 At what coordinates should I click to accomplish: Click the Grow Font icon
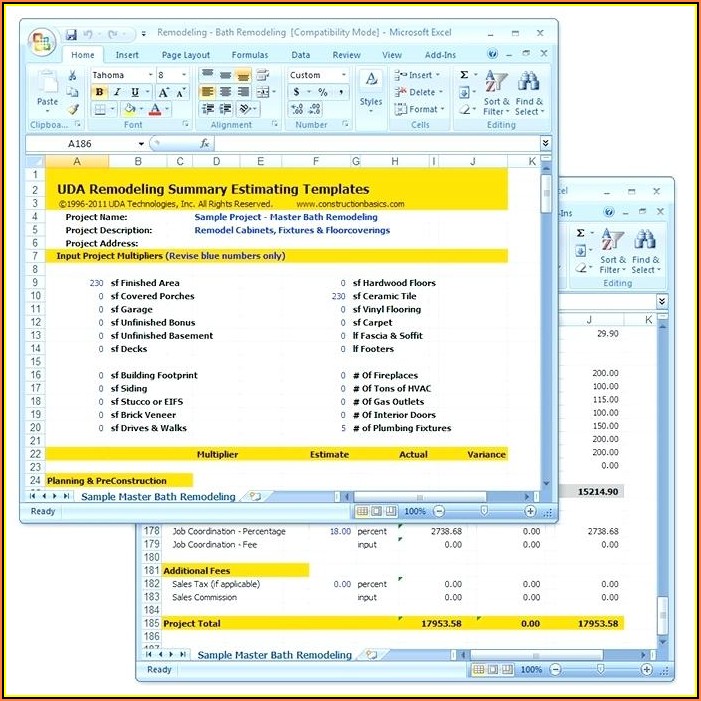click(x=164, y=93)
